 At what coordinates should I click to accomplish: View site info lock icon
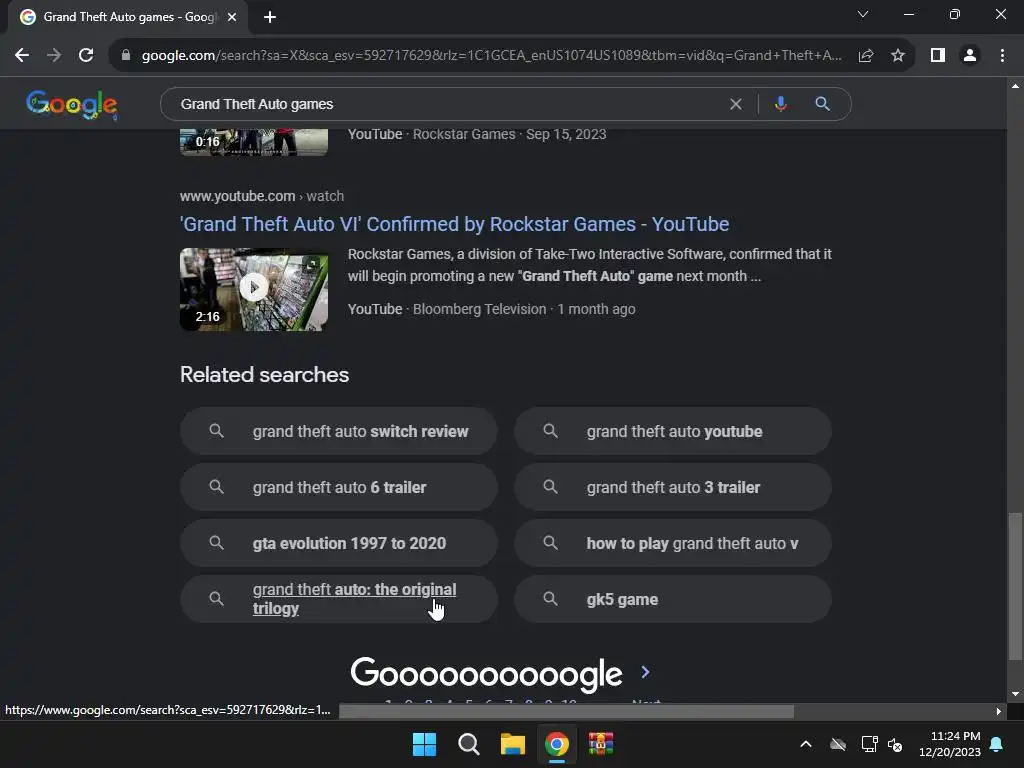point(126,56)
